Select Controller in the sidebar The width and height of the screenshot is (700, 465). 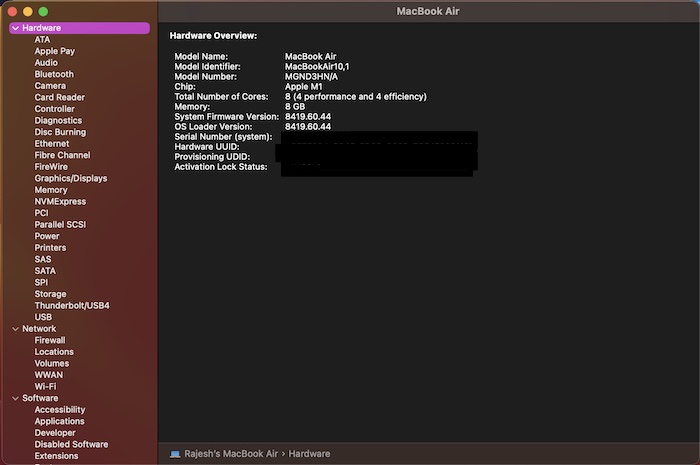(x=54, y=109)
